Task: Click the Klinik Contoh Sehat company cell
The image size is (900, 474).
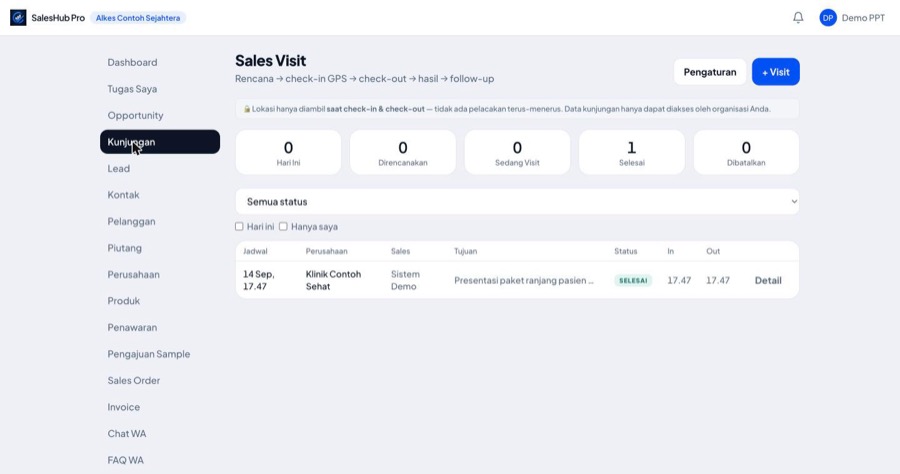Action: 333,280
